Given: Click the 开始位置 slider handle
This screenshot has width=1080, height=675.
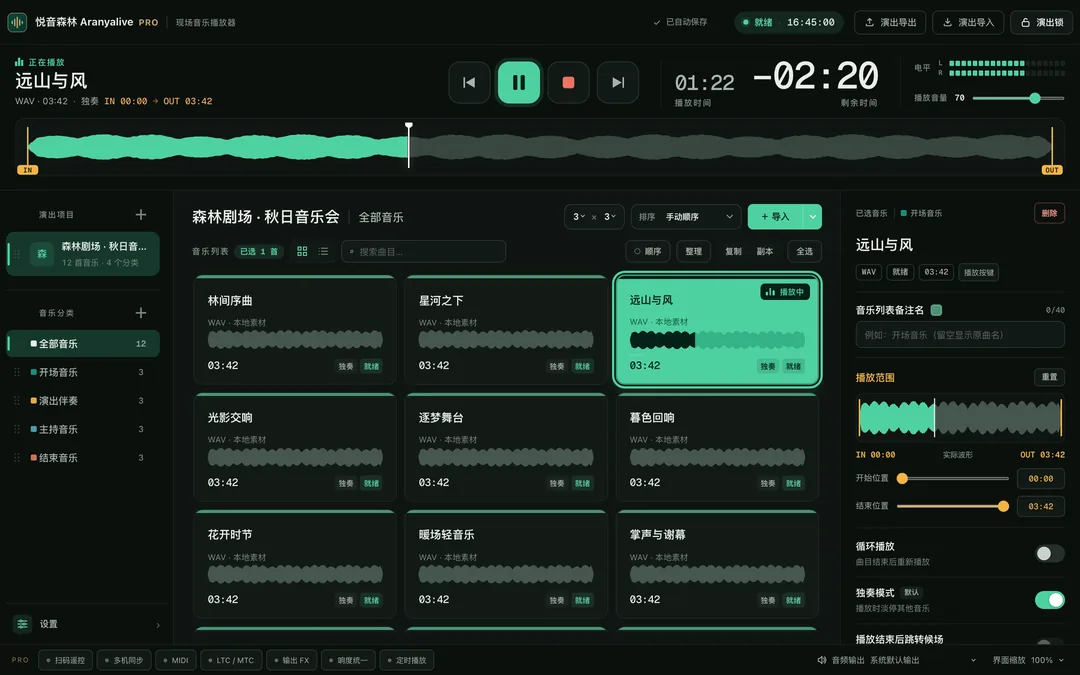Looking at the screenshot, I should (x=902, y=478).
